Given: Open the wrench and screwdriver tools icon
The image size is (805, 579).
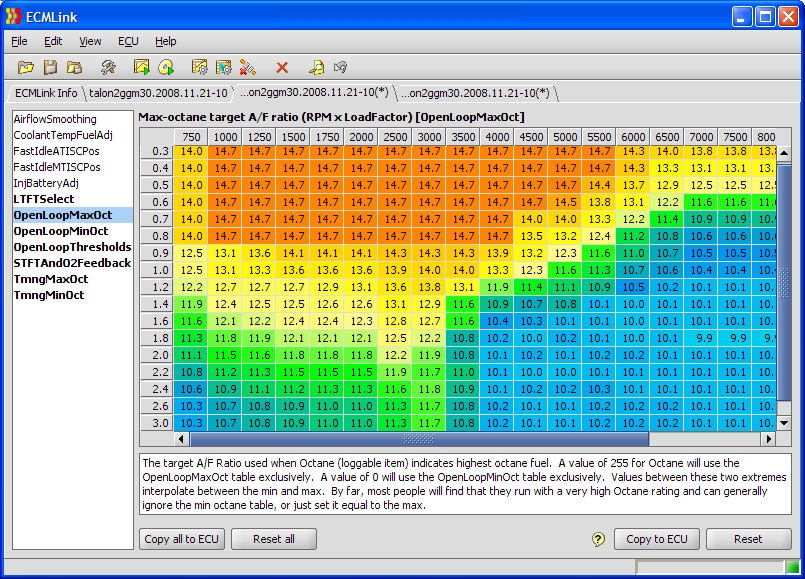Looking at the screenshot, I should (x=108, y=67).
